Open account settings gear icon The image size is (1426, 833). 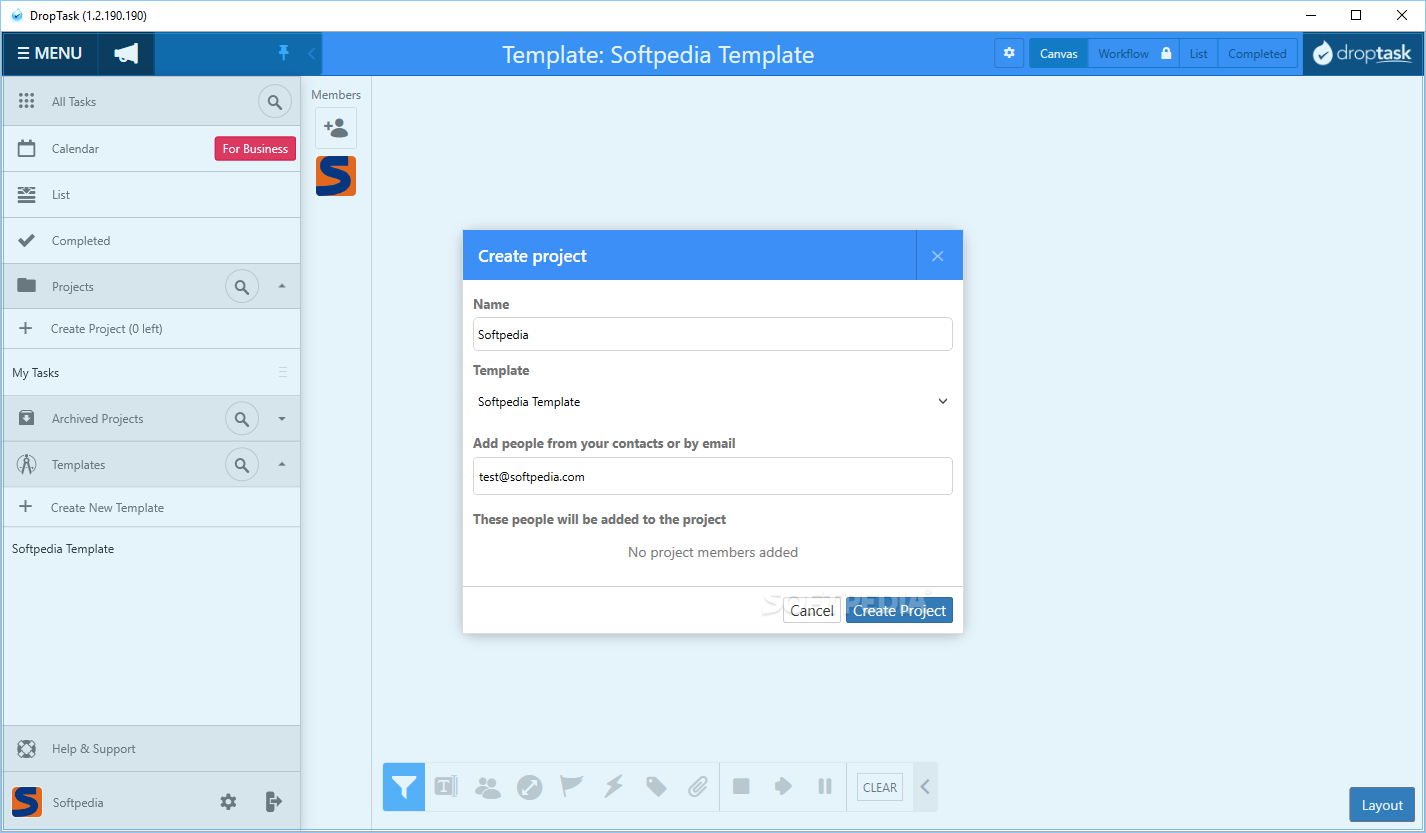pyautogui.click(x=229, y=802)
